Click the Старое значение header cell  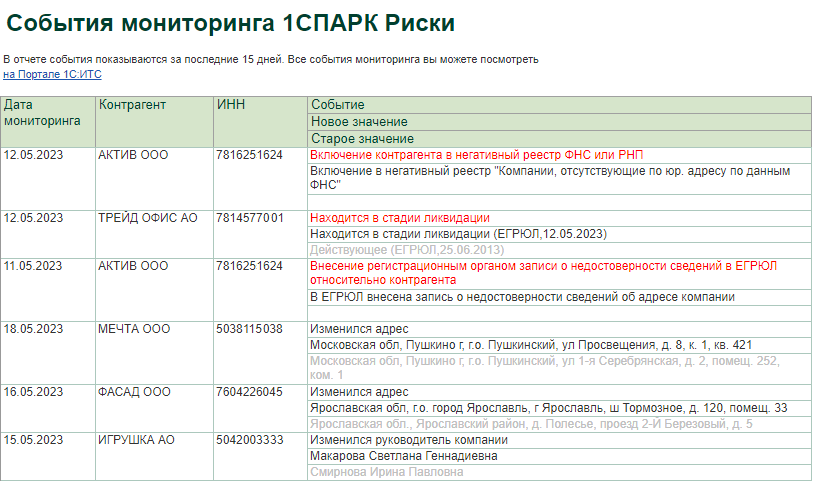(x=362, y=138)
